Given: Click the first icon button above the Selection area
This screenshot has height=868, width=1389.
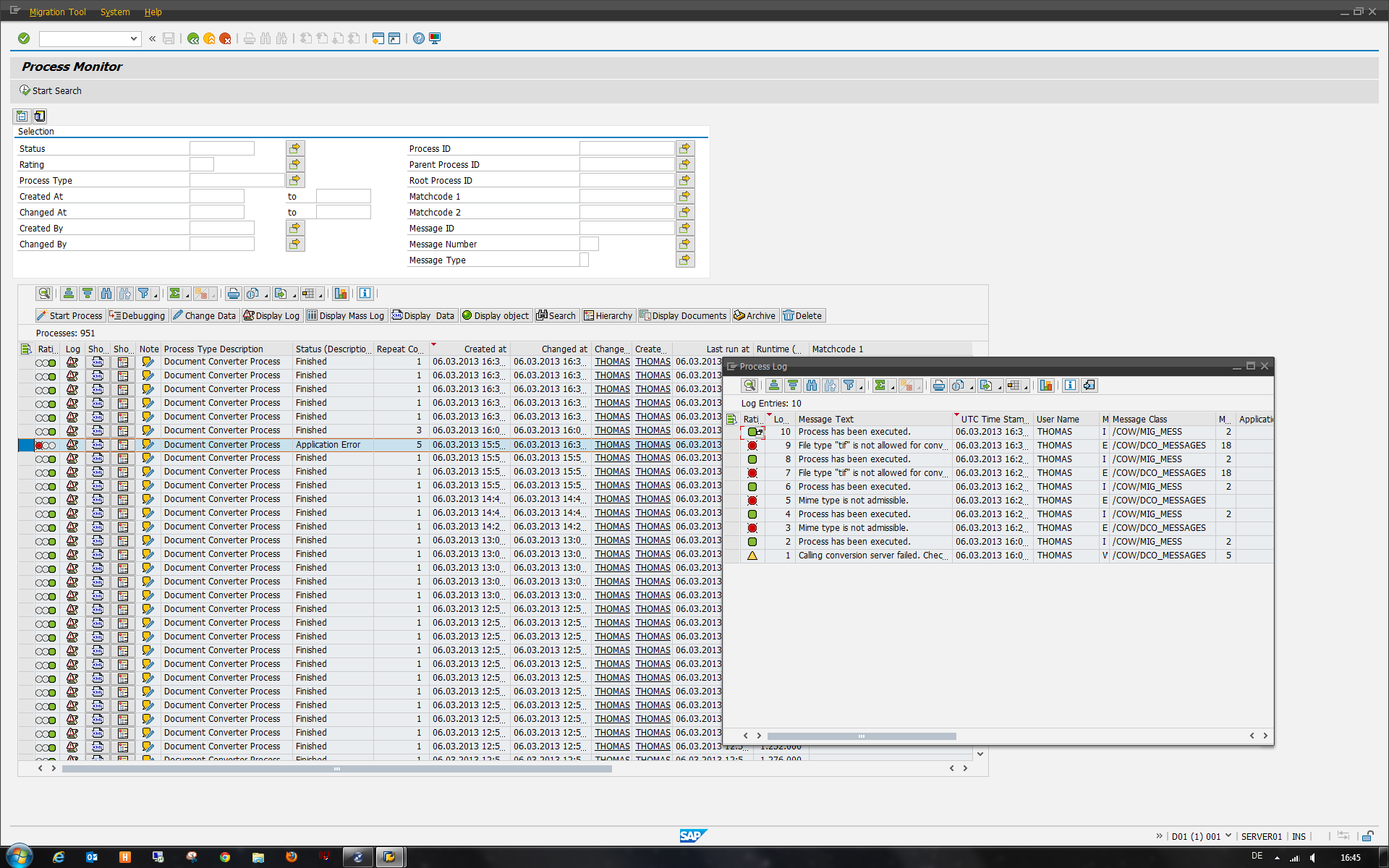Looking at the screenshot, I should 22,116.
